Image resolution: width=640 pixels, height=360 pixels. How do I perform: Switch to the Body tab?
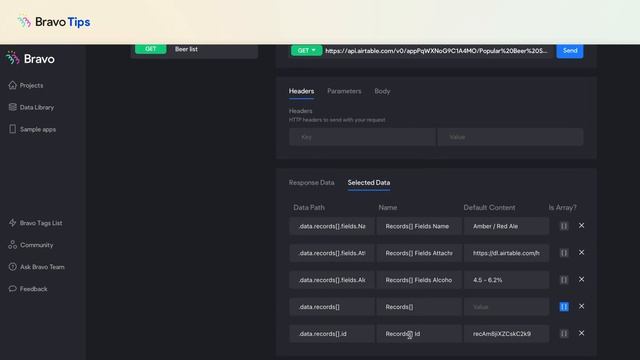(382, 91)
